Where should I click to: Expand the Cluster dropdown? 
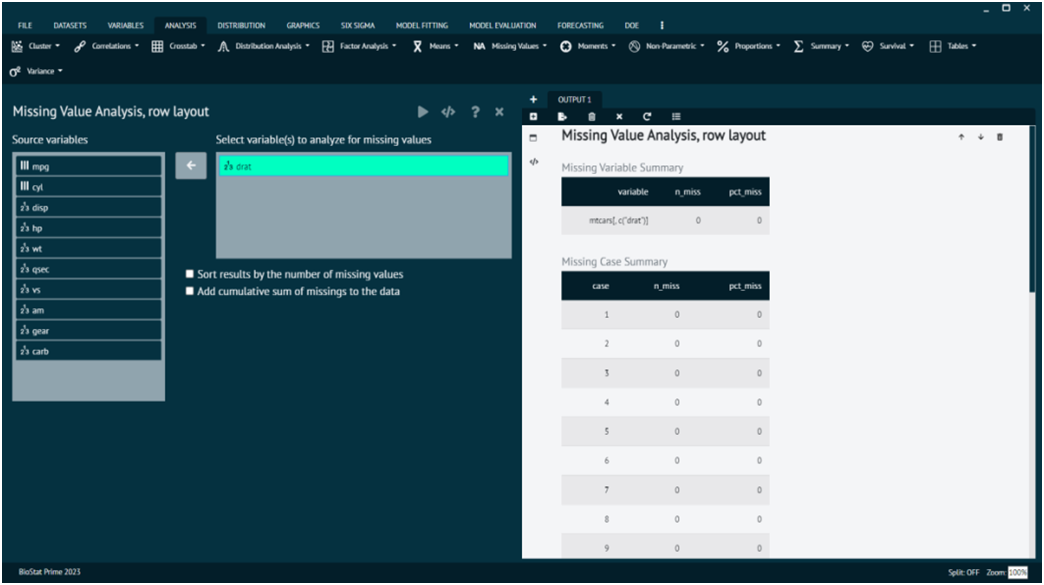point(36,46)
